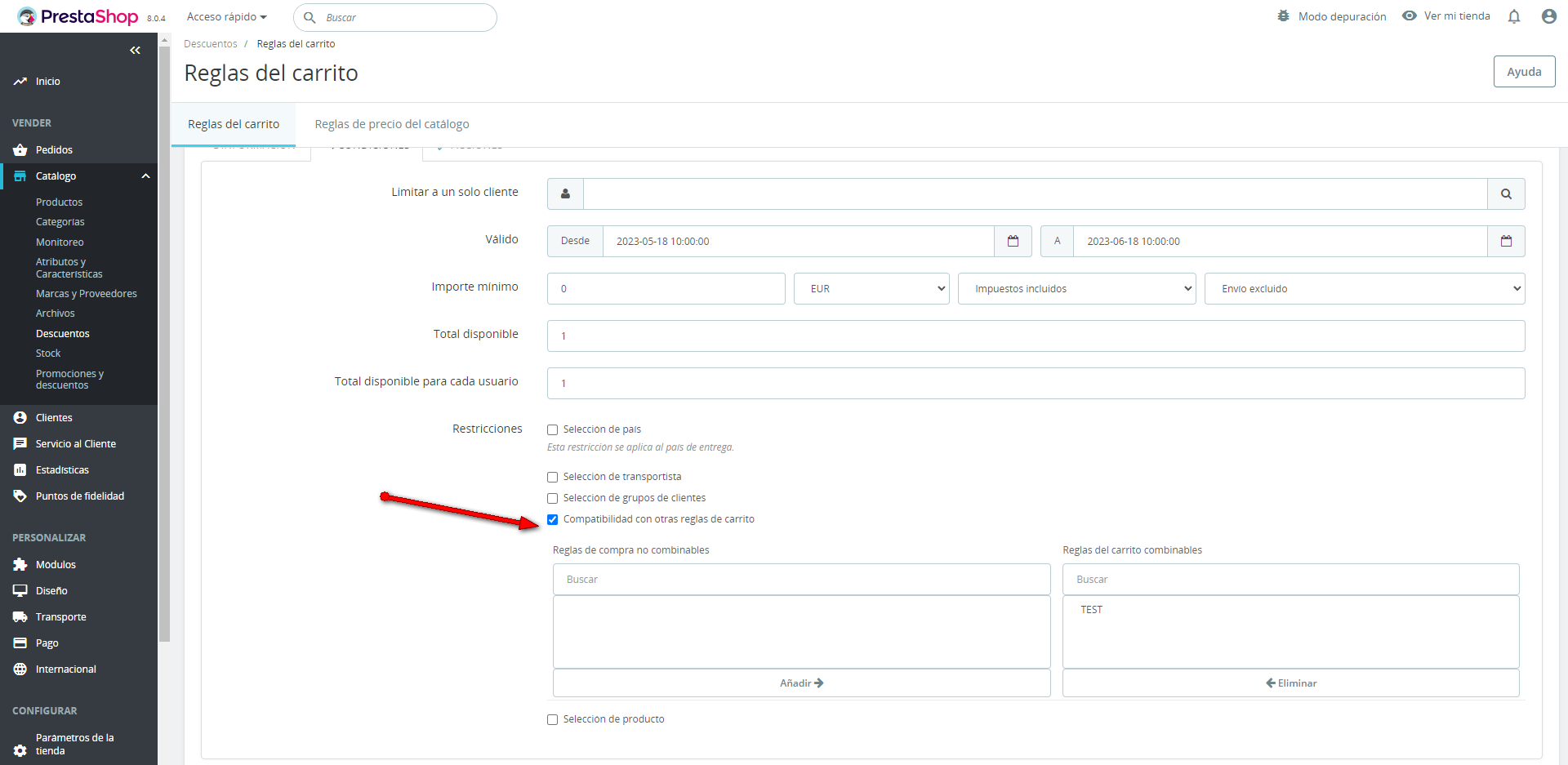This screenshot has width=1568, height=765.
Task: Click the Parametros de la tienda gear icon
Action: (x=20, y=750)
